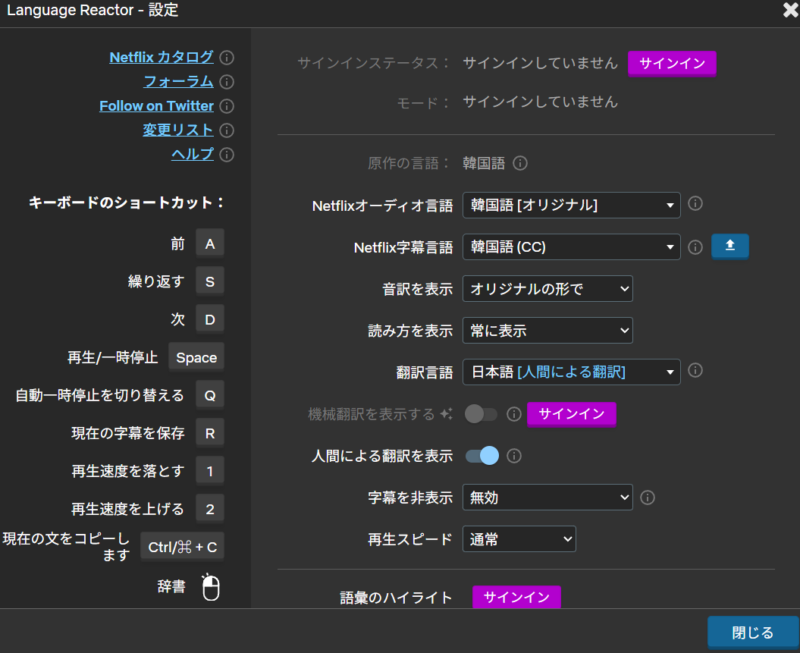Click 韓国語 original language value
The height and width of the screenshot is (653, 800).
point(483,163)
